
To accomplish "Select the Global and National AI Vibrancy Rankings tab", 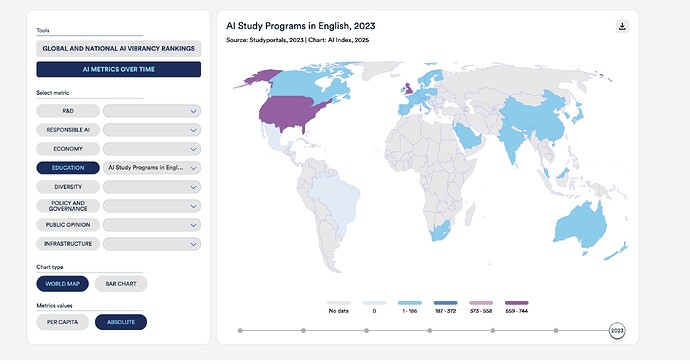I will (x=119, y=48).
